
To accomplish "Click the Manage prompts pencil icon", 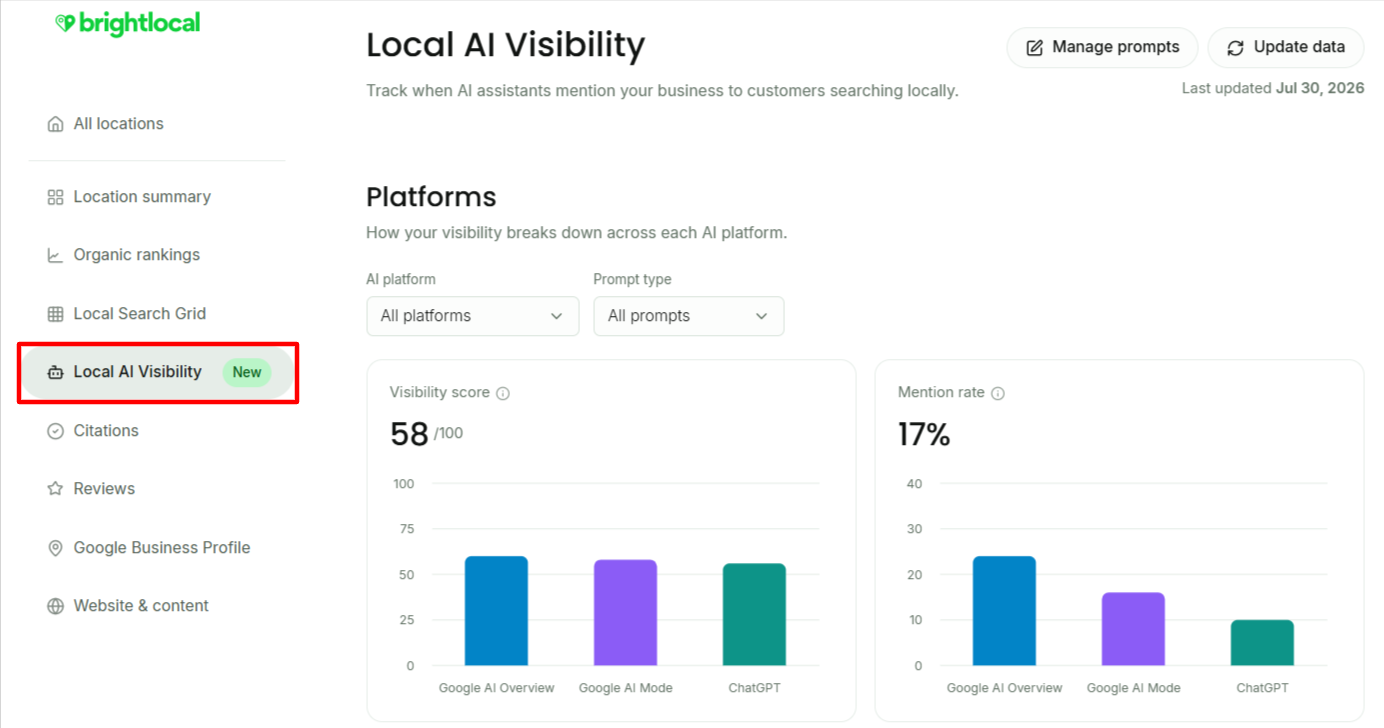I will (x=1035, y=48).
